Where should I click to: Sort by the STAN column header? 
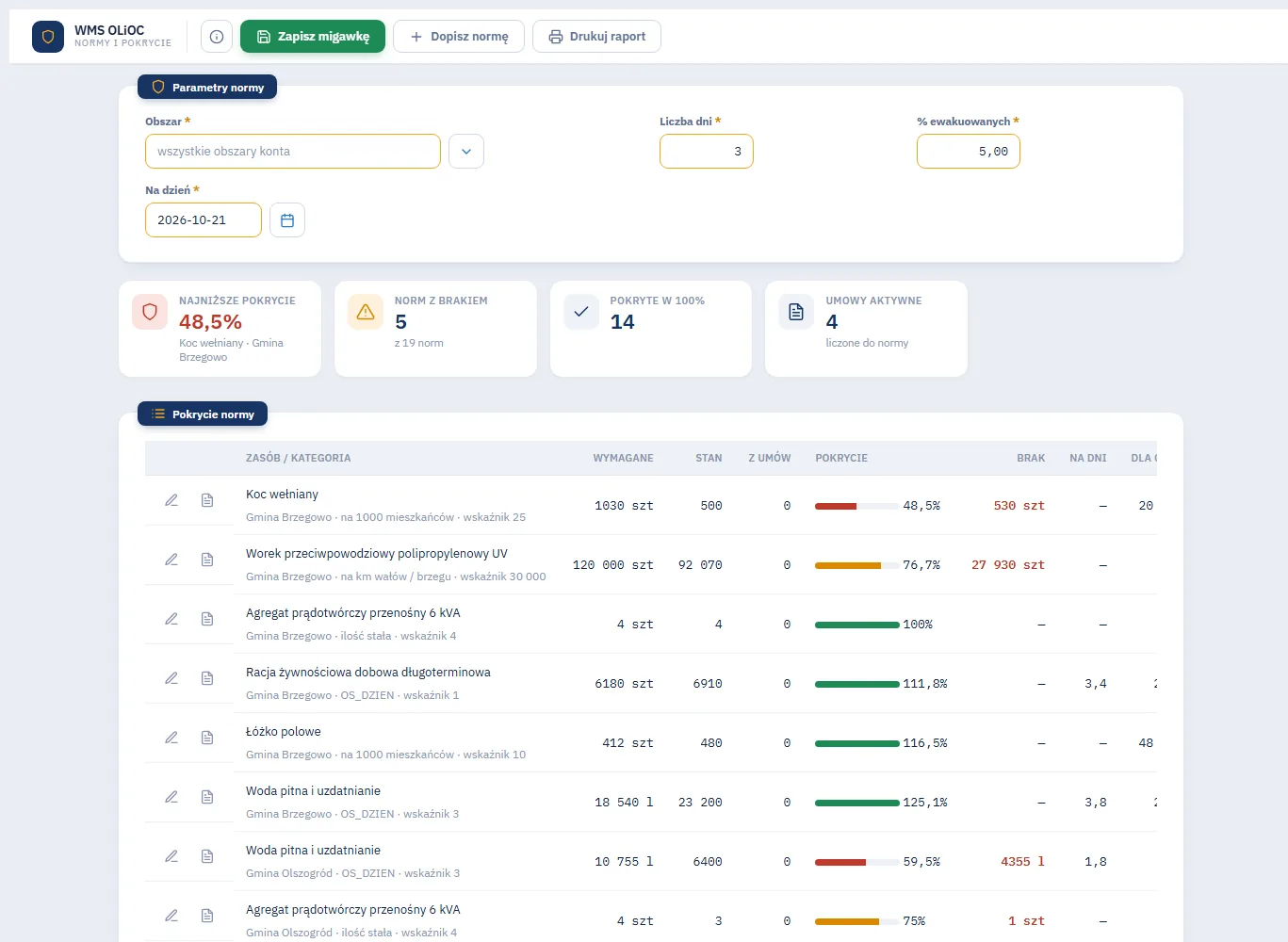coord(709,458)
